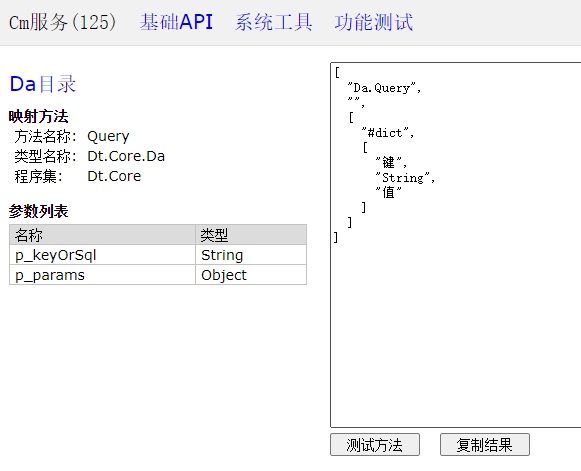Click the "#dict" line in the text area
This screenshot has height=471, width=581.
(x=388, y=133)
